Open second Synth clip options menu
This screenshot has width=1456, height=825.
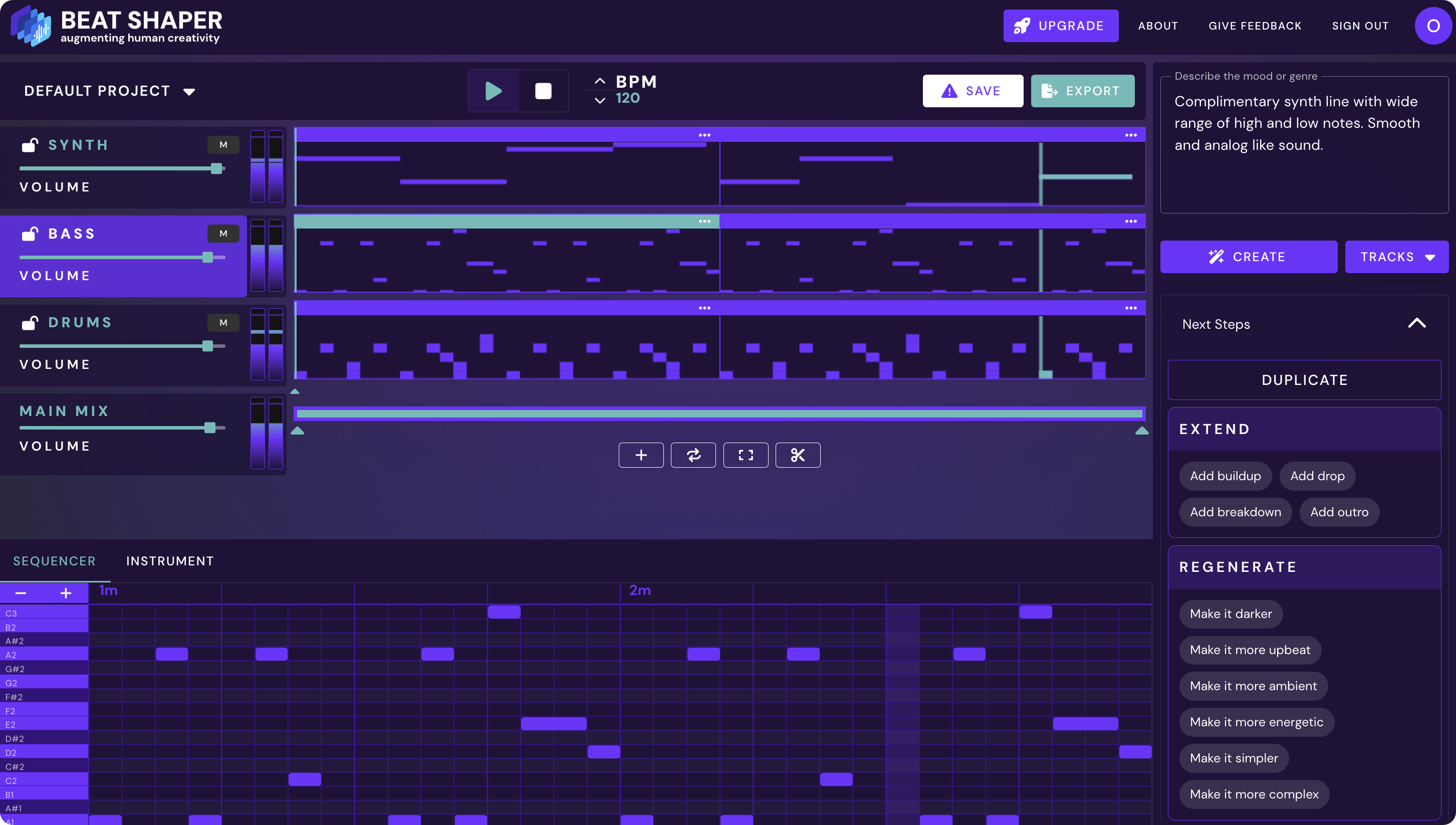click(x=1130, y=135)
